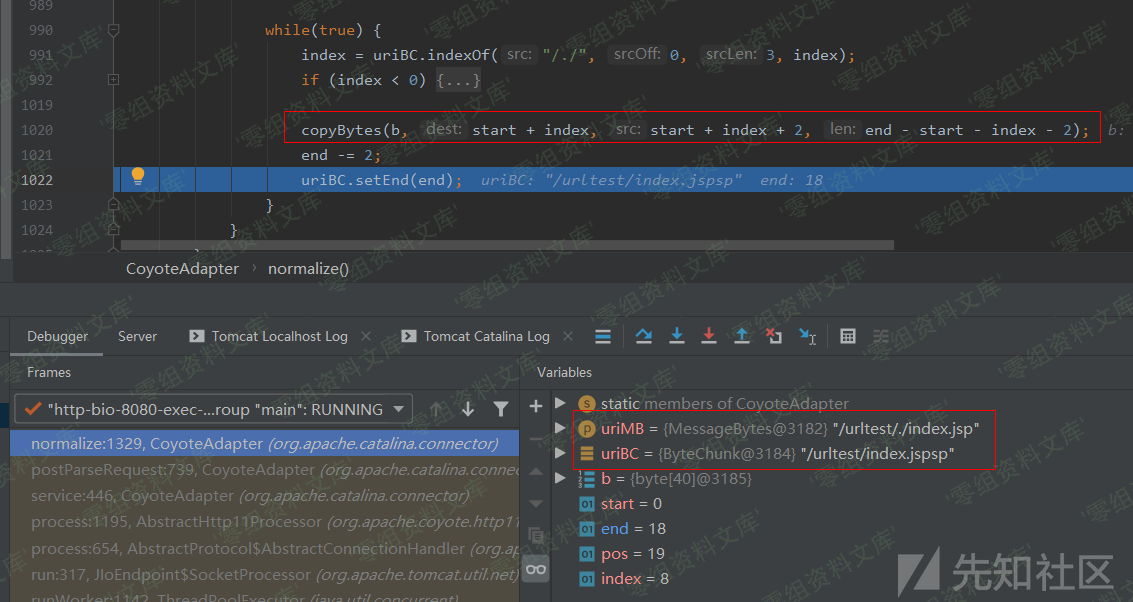1133x602 pixels.
Task: Toggle the glasses watches view button
Action: [x=536, y=569]
